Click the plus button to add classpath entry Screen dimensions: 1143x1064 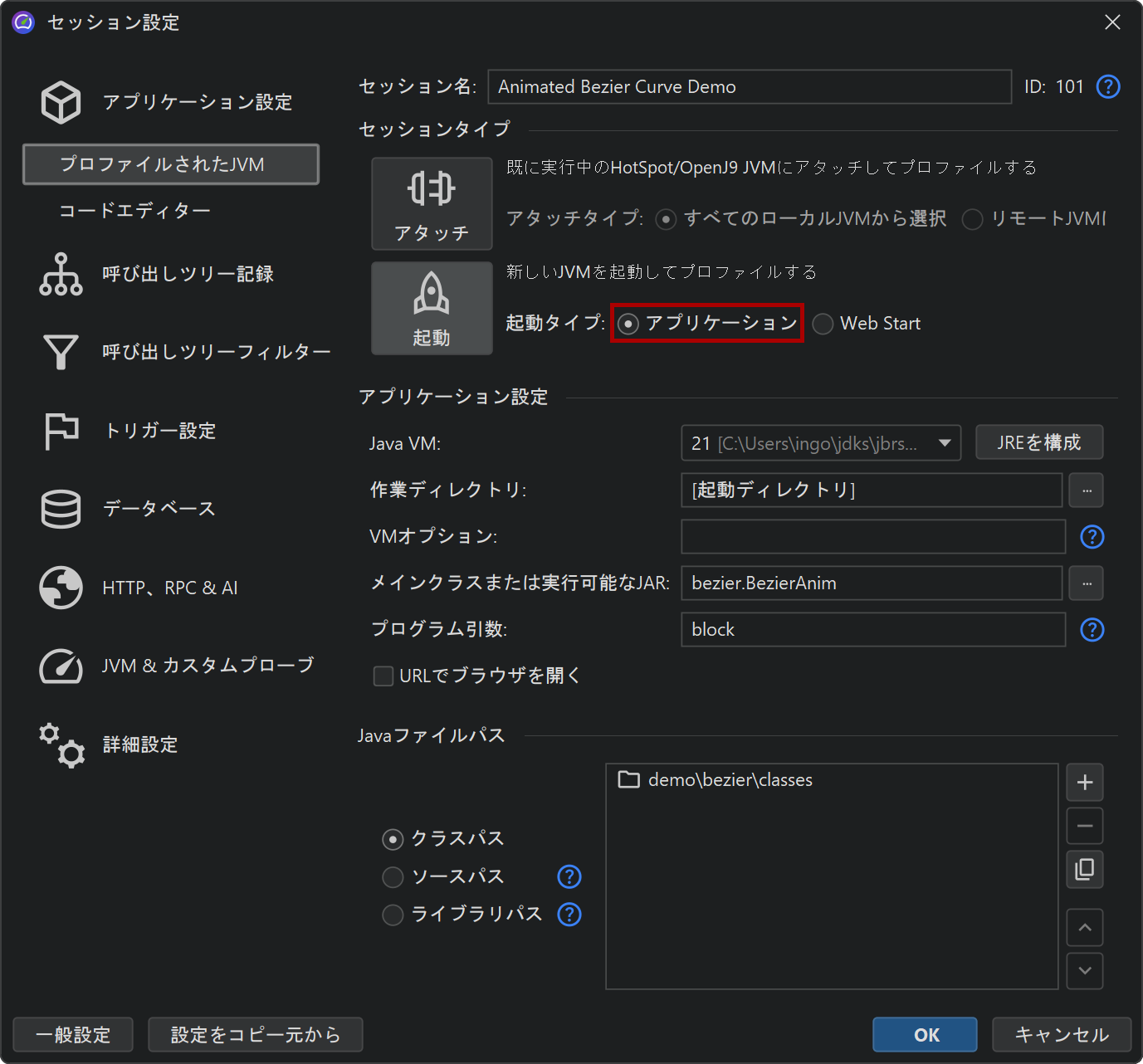[x=1084, y=783]
